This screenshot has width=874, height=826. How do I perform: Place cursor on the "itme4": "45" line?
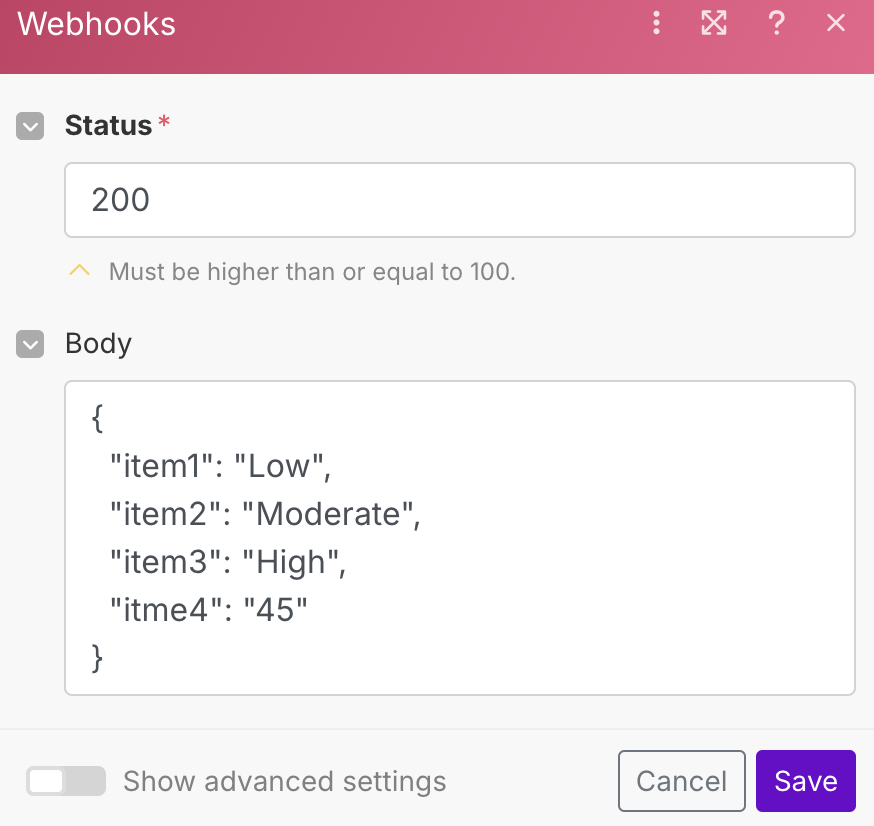pyautogui.click(x=208, y=610)
